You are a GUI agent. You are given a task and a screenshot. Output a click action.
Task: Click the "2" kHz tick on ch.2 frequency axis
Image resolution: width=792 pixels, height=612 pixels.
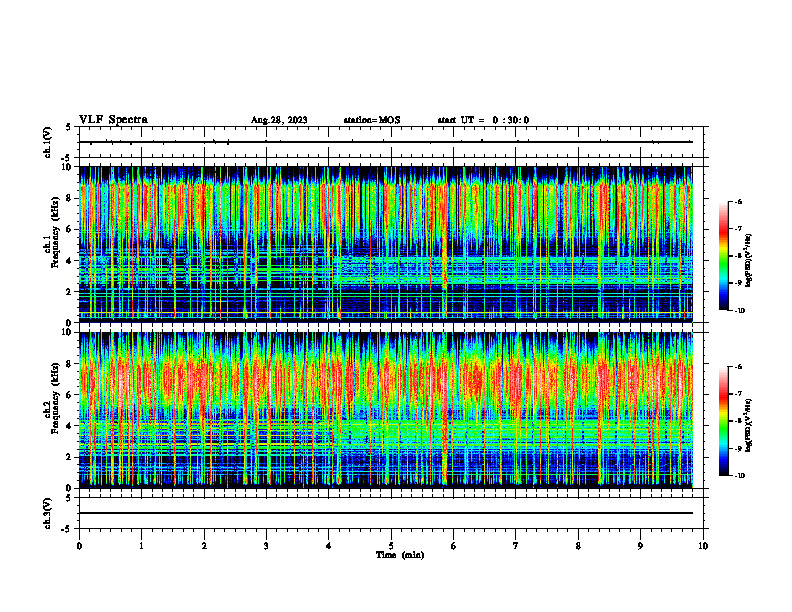pyautogui.click(x=70, y=457)
